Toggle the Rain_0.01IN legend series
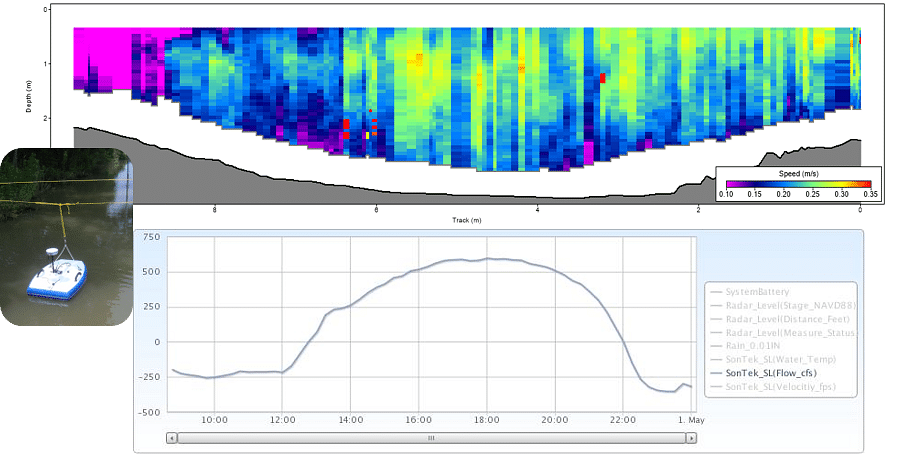The image size is (911, 454). point(747,346)
